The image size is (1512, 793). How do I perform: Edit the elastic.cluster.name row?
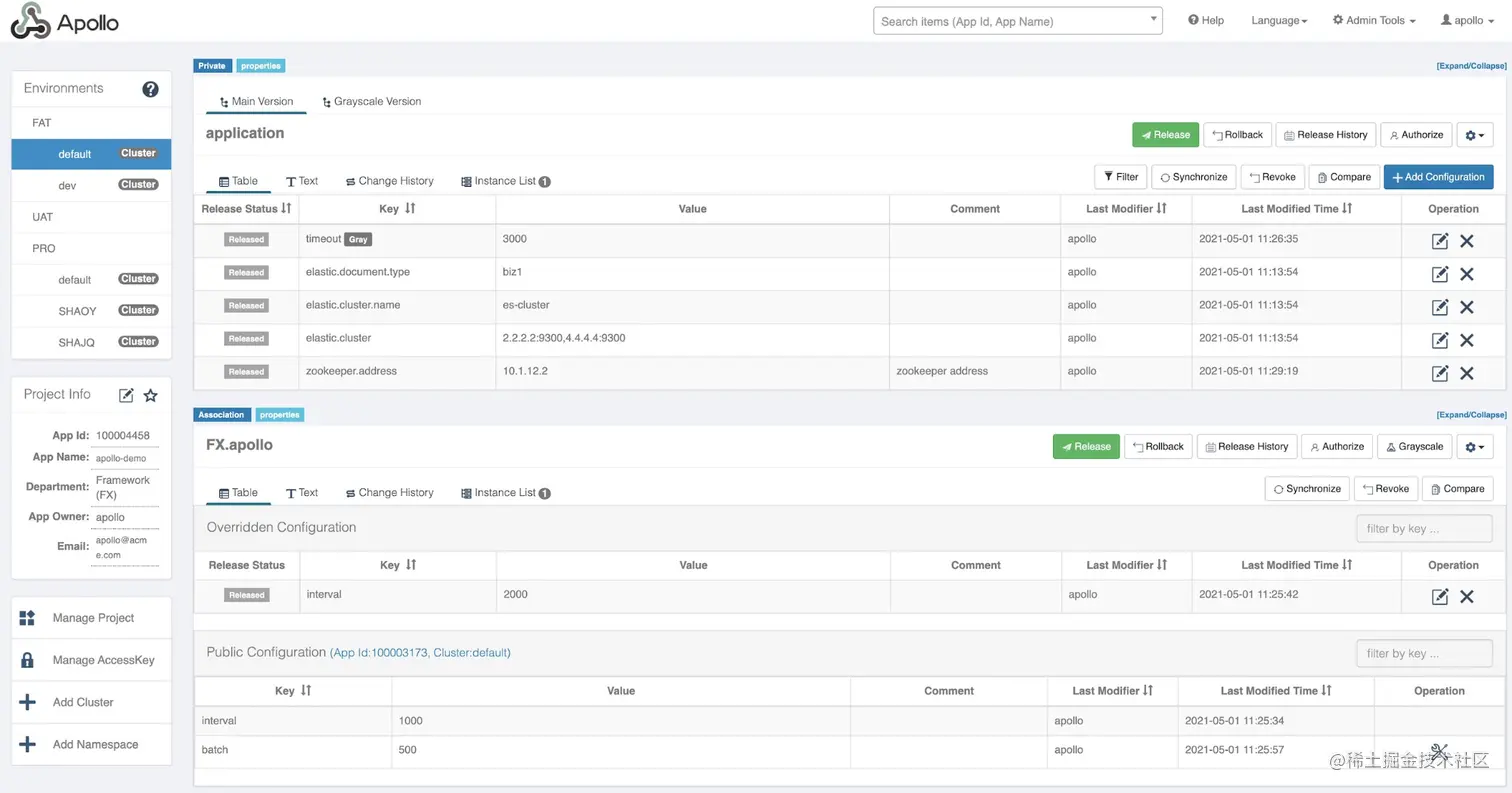coord(1440,307)
